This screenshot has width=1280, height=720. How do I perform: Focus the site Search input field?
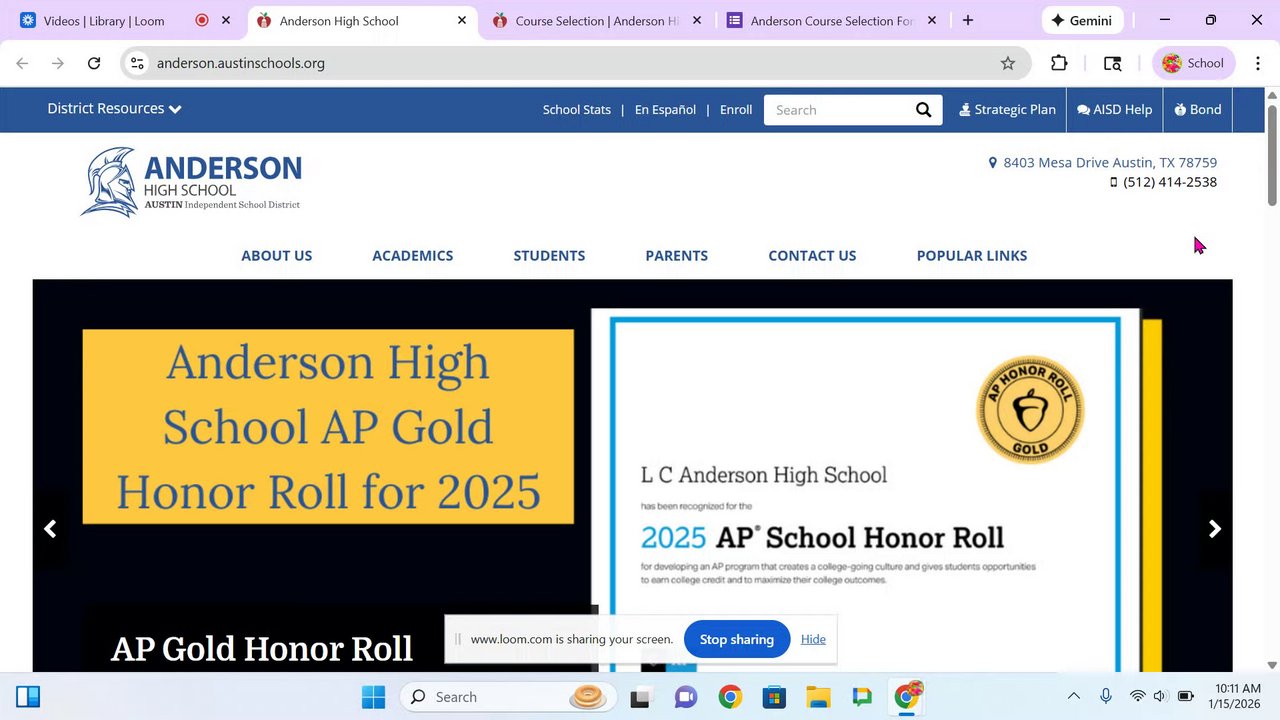pyautogui.click(x=838, y=110)
